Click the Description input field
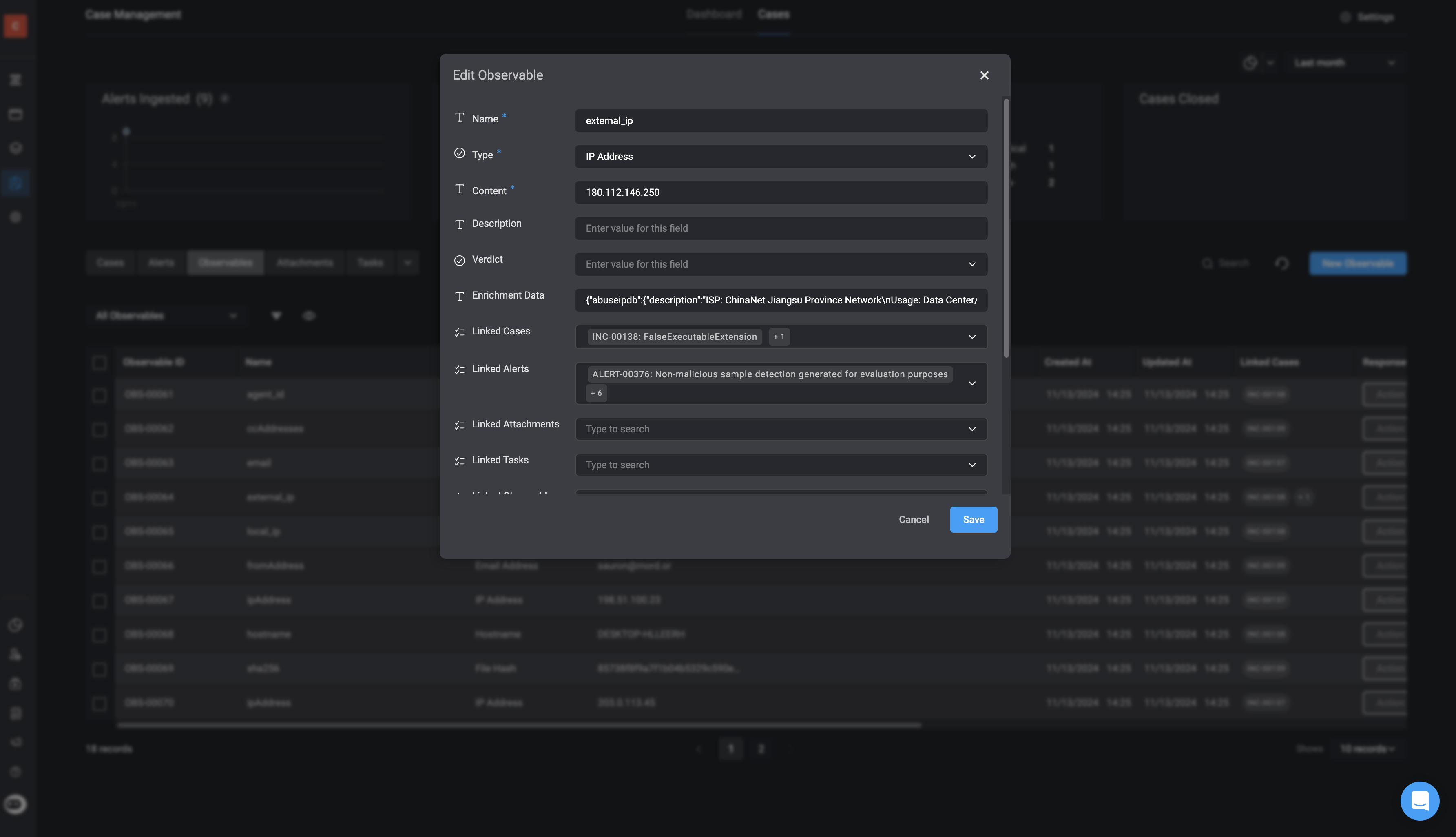 [x=781, y=228]
